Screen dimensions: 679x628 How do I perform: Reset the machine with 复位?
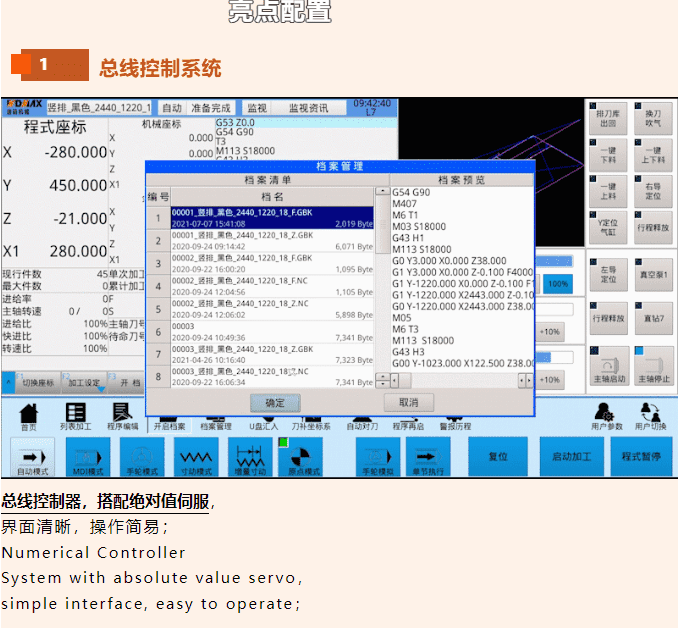498,456
